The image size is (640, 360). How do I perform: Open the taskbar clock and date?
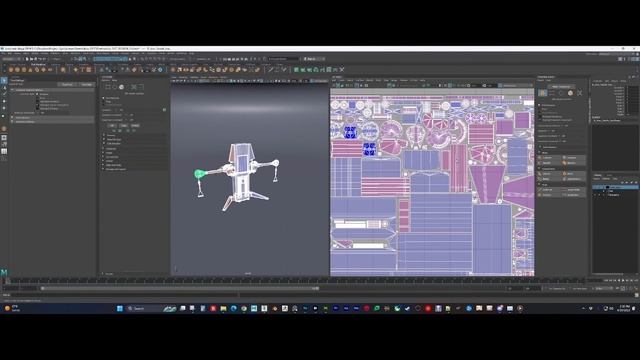click(x=624, y=309)
